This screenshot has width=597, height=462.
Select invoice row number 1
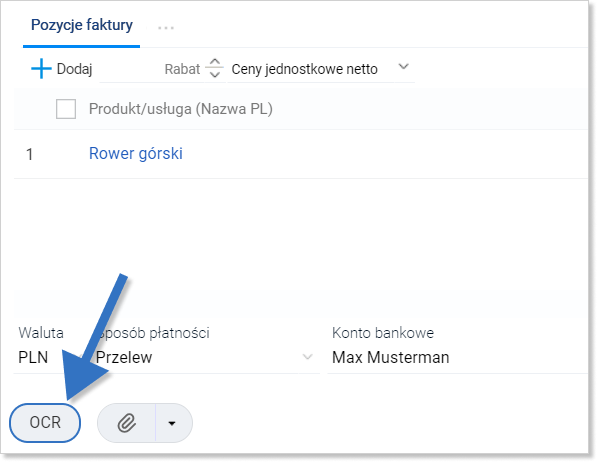click(x=30, y=155)
